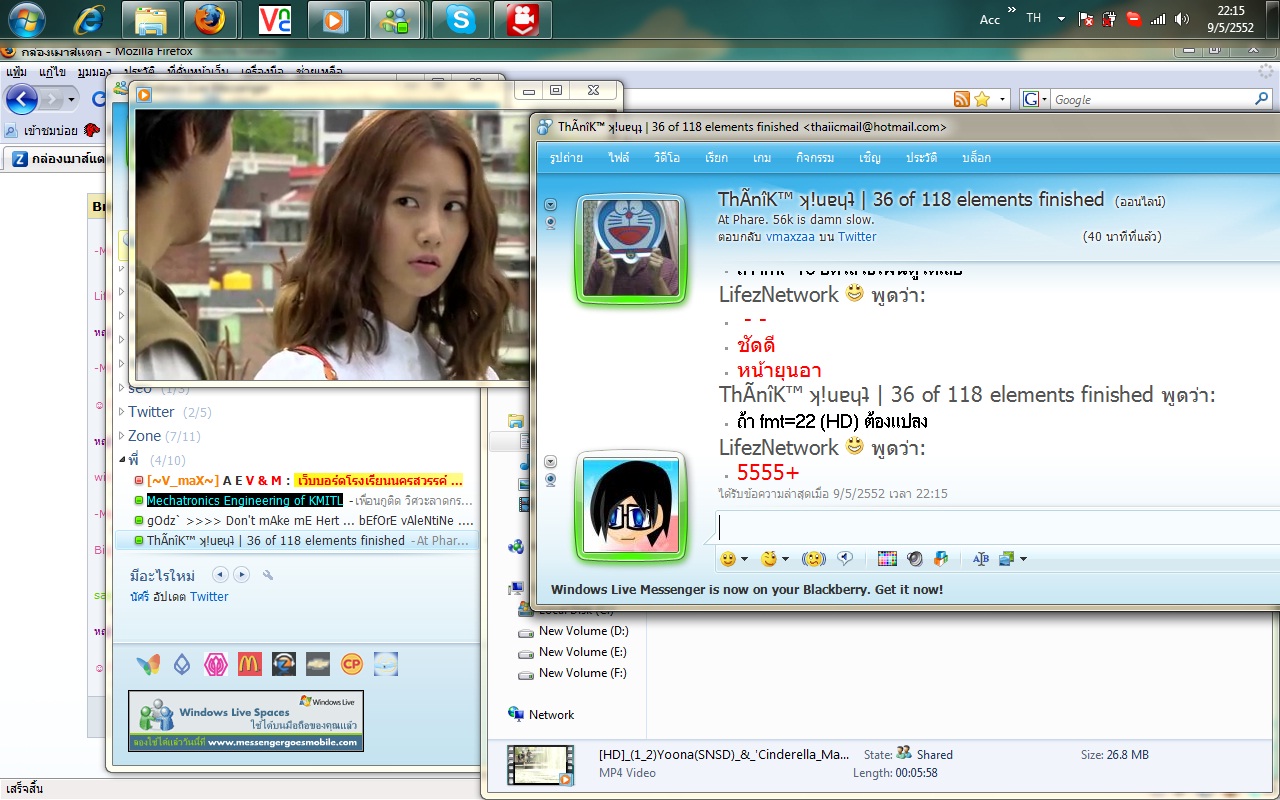Show previous What's New item
Viewport: 1280px width, 800px height.
pyautogui.click(x=219, y=575)
